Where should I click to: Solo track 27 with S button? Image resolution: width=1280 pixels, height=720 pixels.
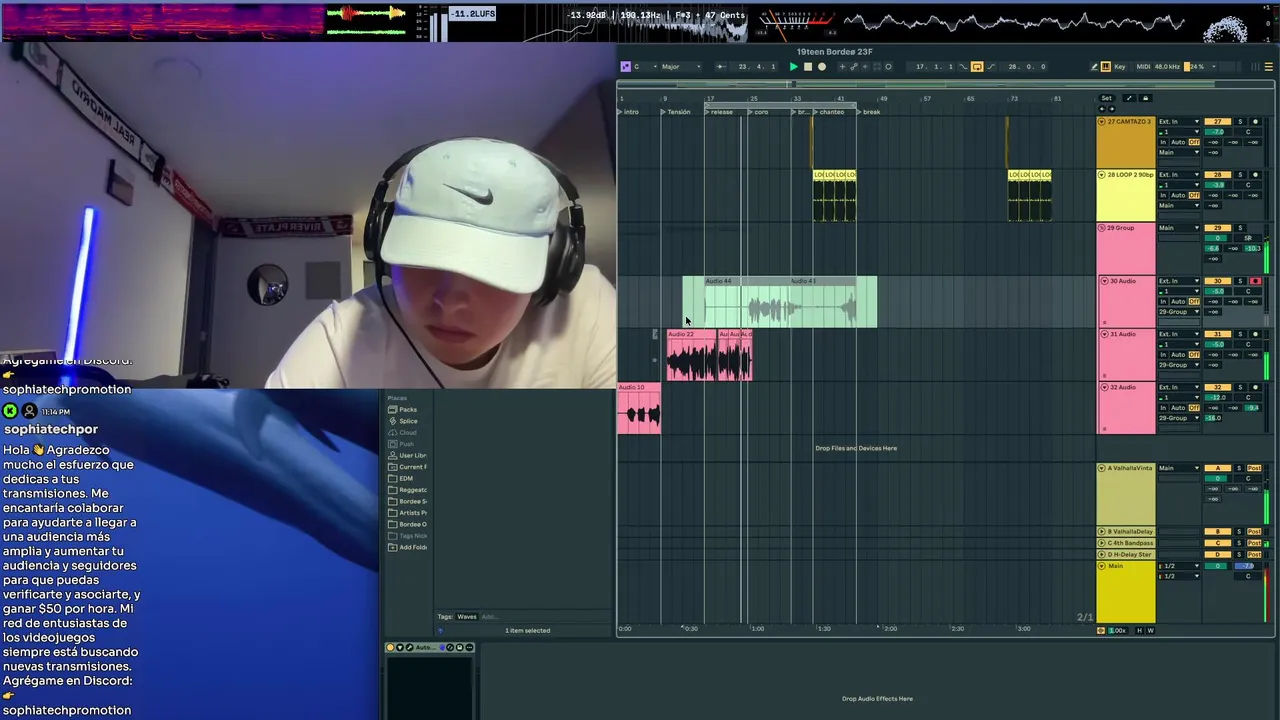click(x=1240, y=121)
